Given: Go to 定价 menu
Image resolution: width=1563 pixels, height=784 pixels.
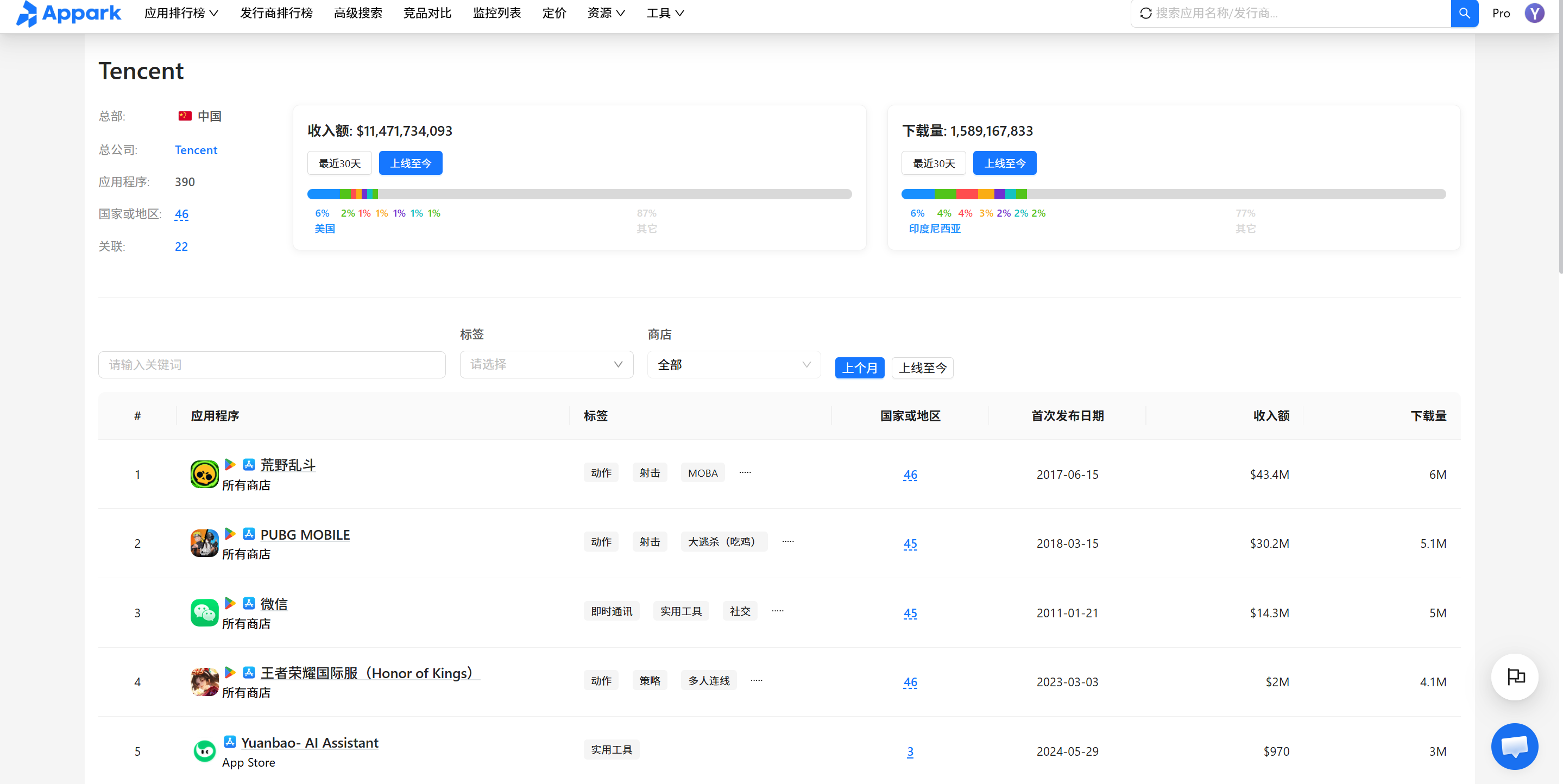Looking at the screenshot, I should coord(554,12).
